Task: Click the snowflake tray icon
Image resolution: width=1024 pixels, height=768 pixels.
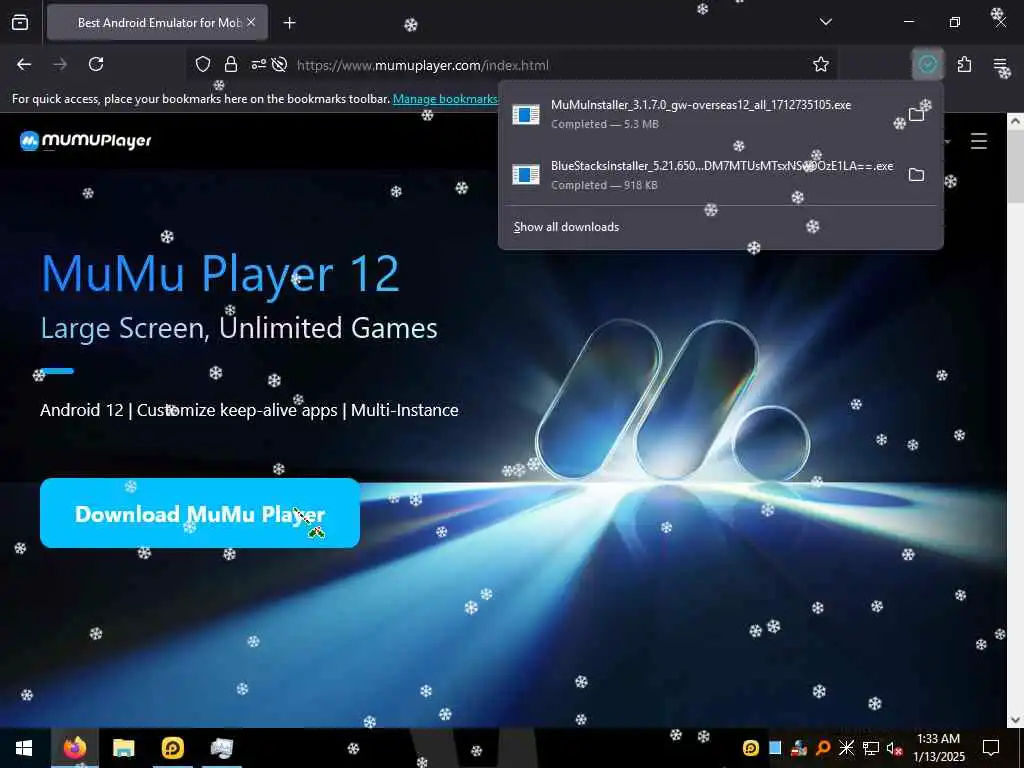Action: (x=846, y=748)
